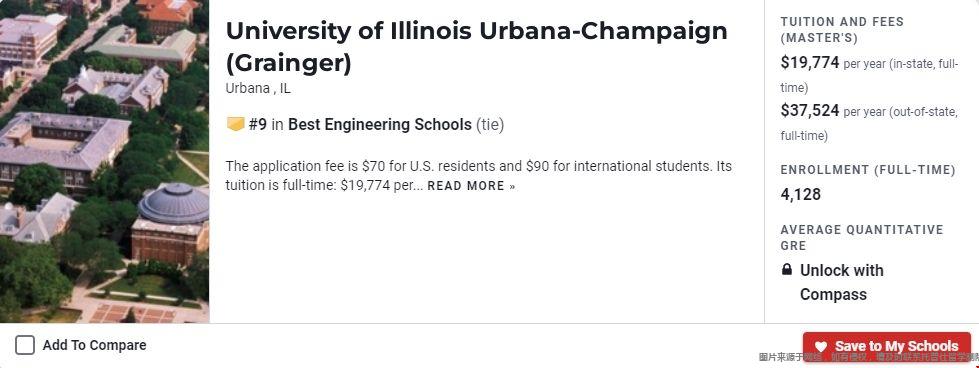
Task: Click the 4,128 full-time enrollment number
Action: [x=800, y=194]
